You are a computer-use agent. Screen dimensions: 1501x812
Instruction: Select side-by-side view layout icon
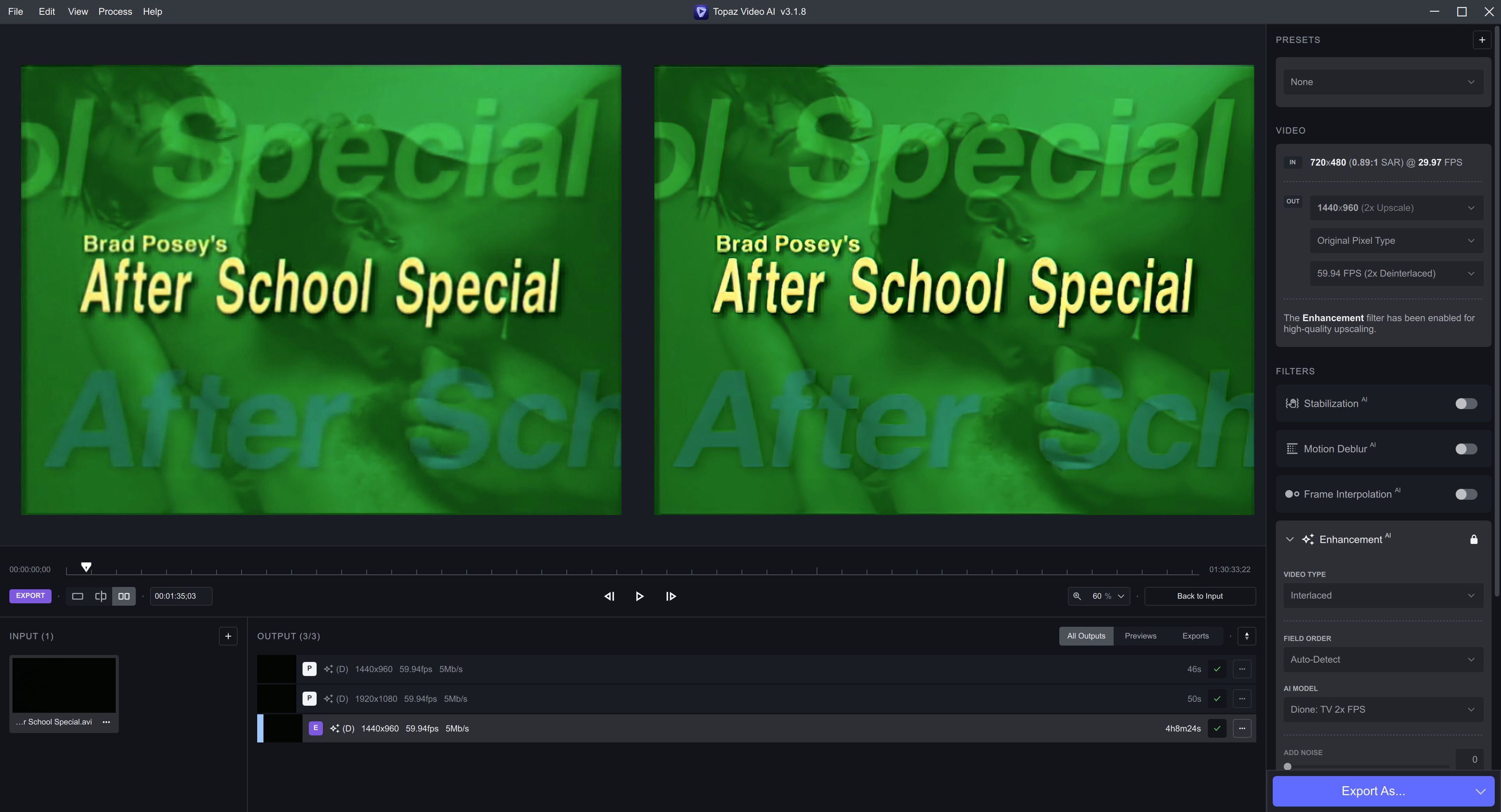[124, 596]
